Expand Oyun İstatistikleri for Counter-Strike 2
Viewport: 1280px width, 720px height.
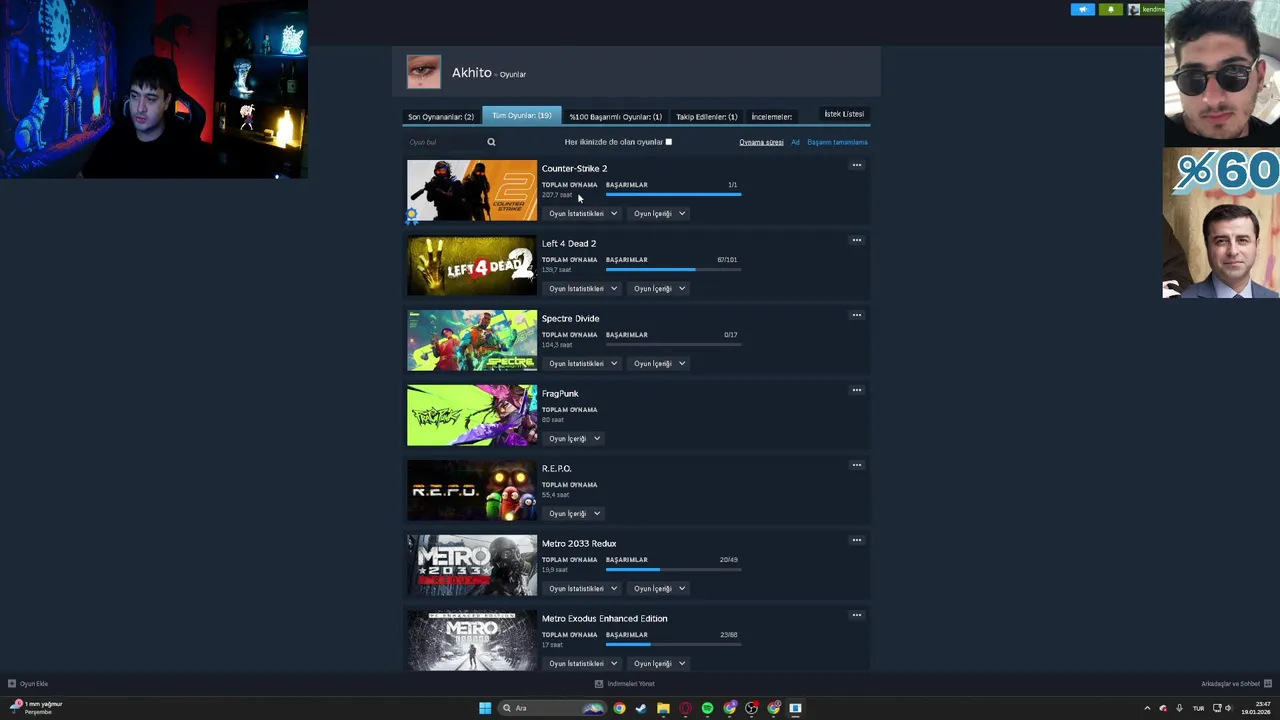[582, 213]
